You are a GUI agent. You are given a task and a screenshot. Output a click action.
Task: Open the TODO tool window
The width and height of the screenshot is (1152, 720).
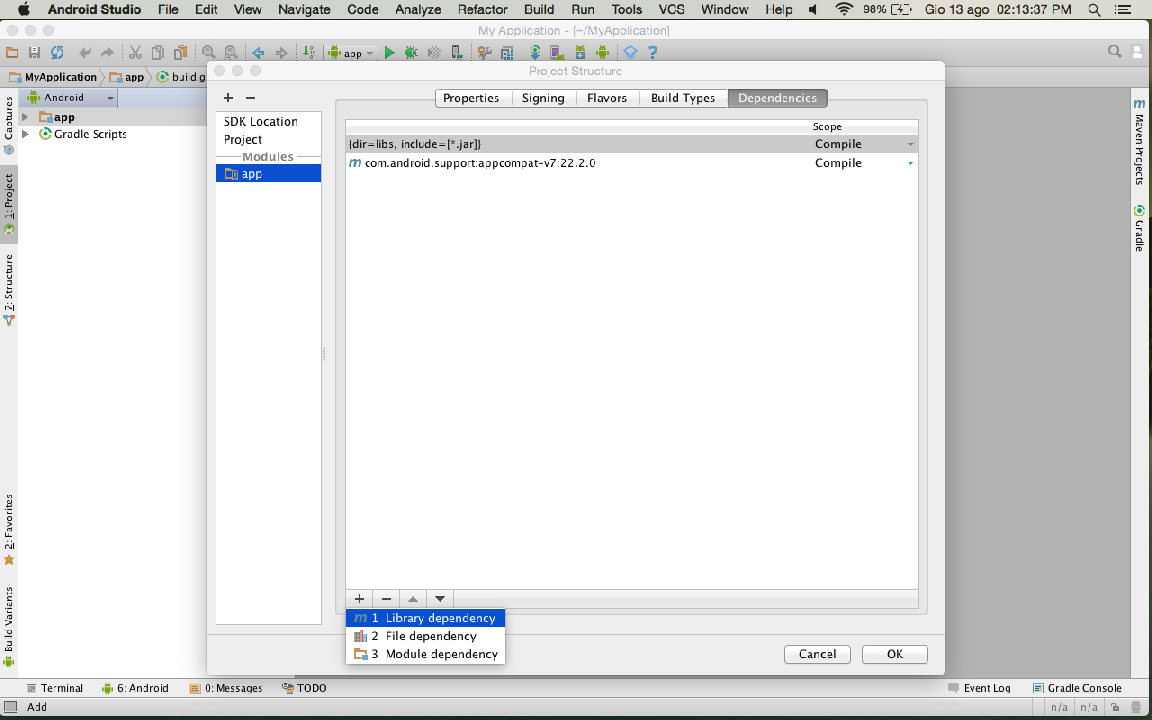[x=304, y=688]
